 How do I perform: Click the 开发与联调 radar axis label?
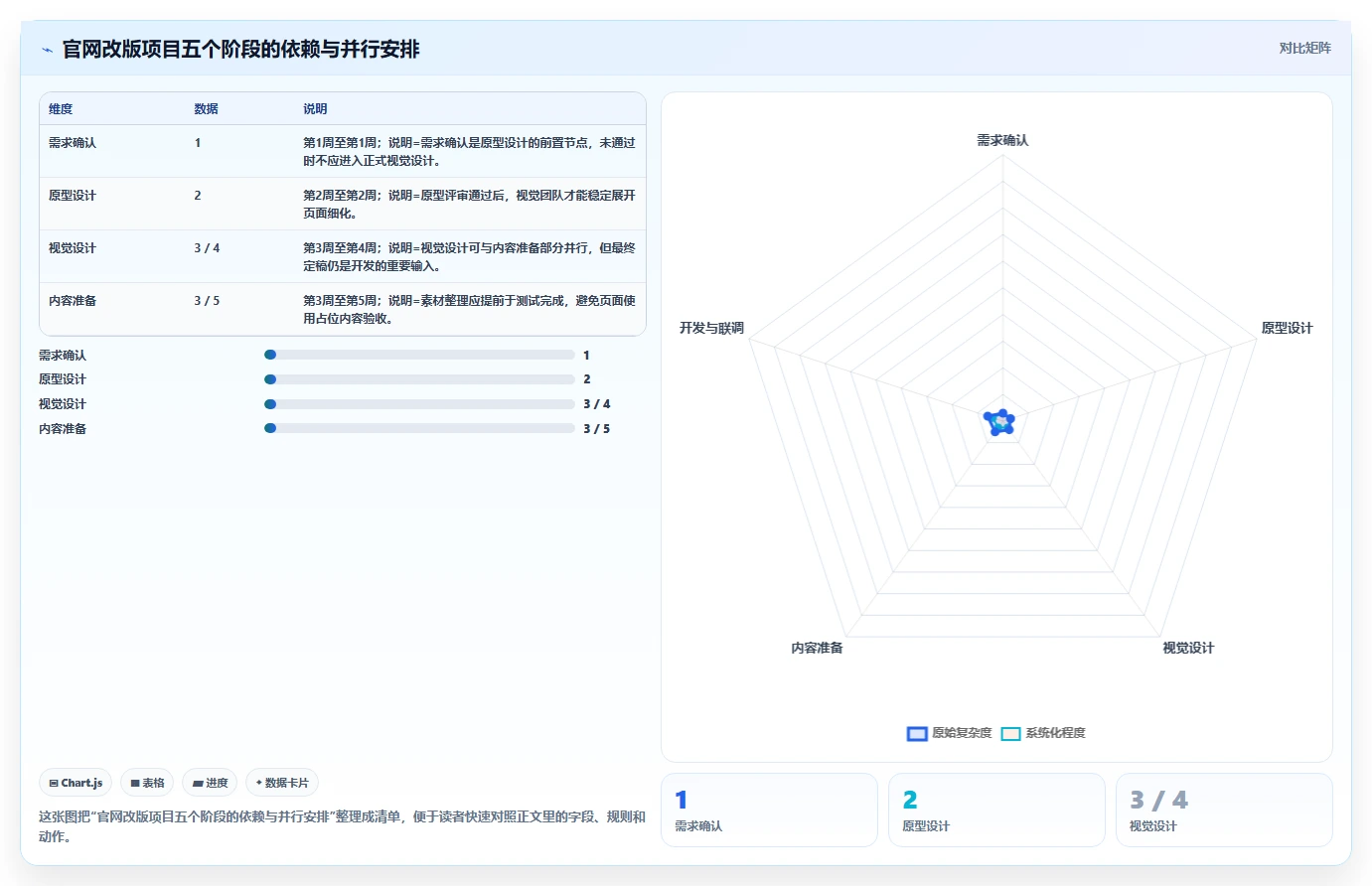[711, 328]
